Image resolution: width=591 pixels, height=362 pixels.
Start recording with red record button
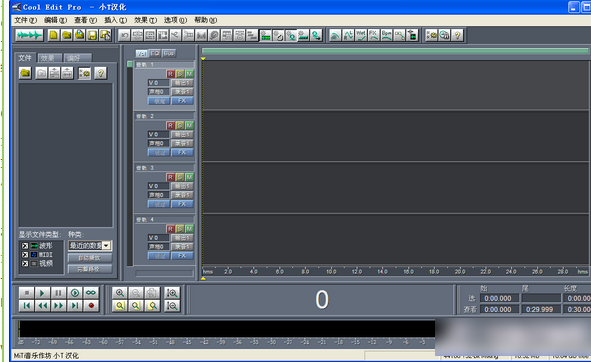[x=91, y=305]
